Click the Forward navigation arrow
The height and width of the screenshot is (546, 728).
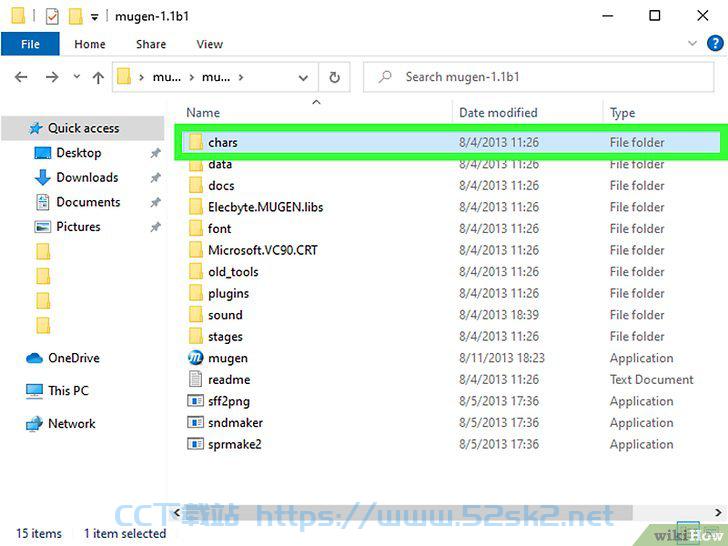click(x=52, y=77)
